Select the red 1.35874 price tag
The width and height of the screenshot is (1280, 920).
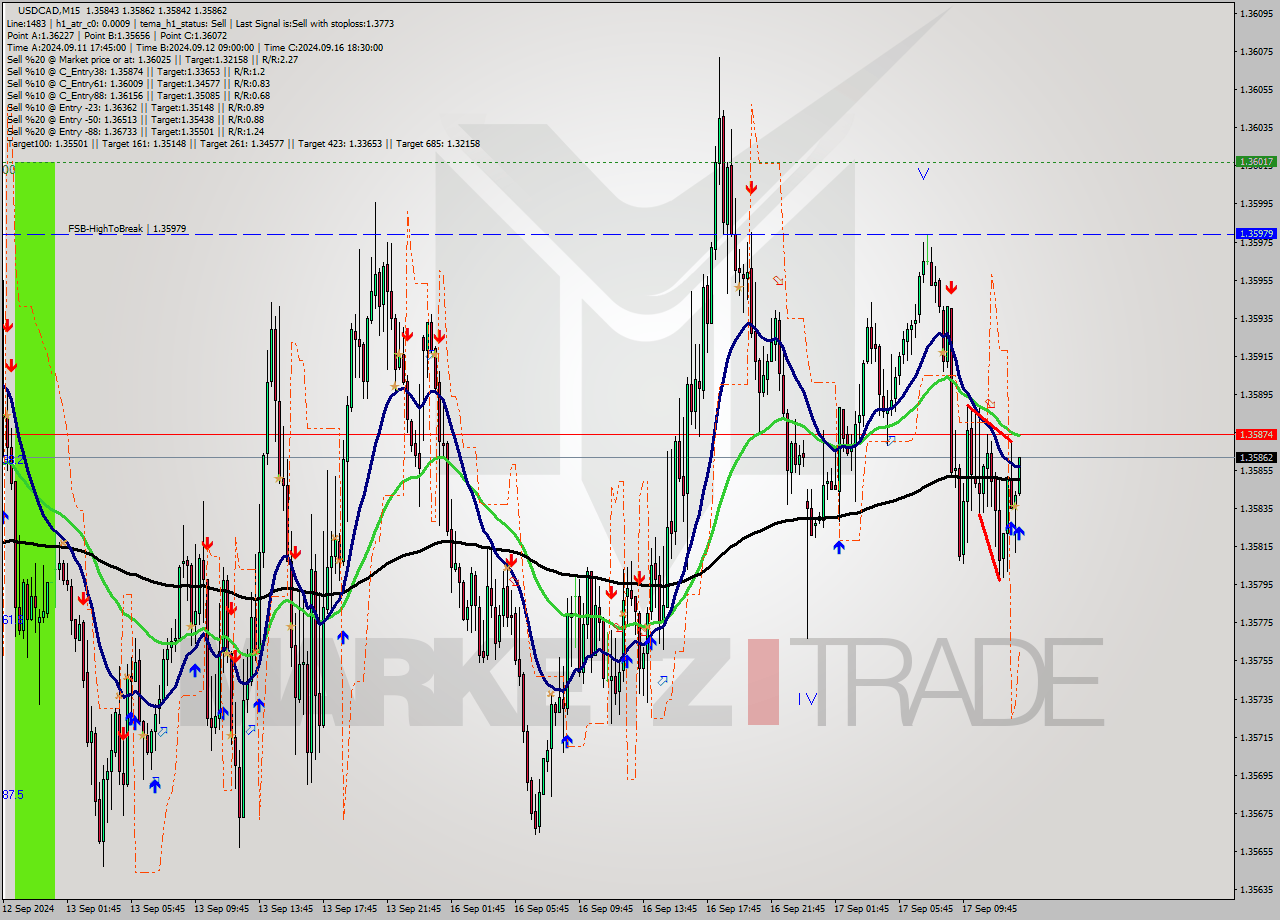(1256, 434)
